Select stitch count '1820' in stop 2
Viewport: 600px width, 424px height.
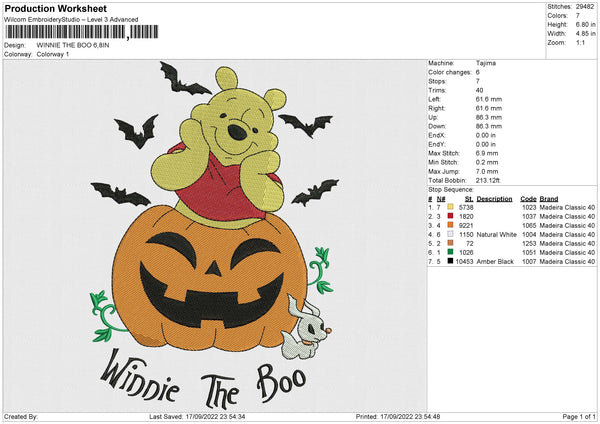click(x=466, y=216)
